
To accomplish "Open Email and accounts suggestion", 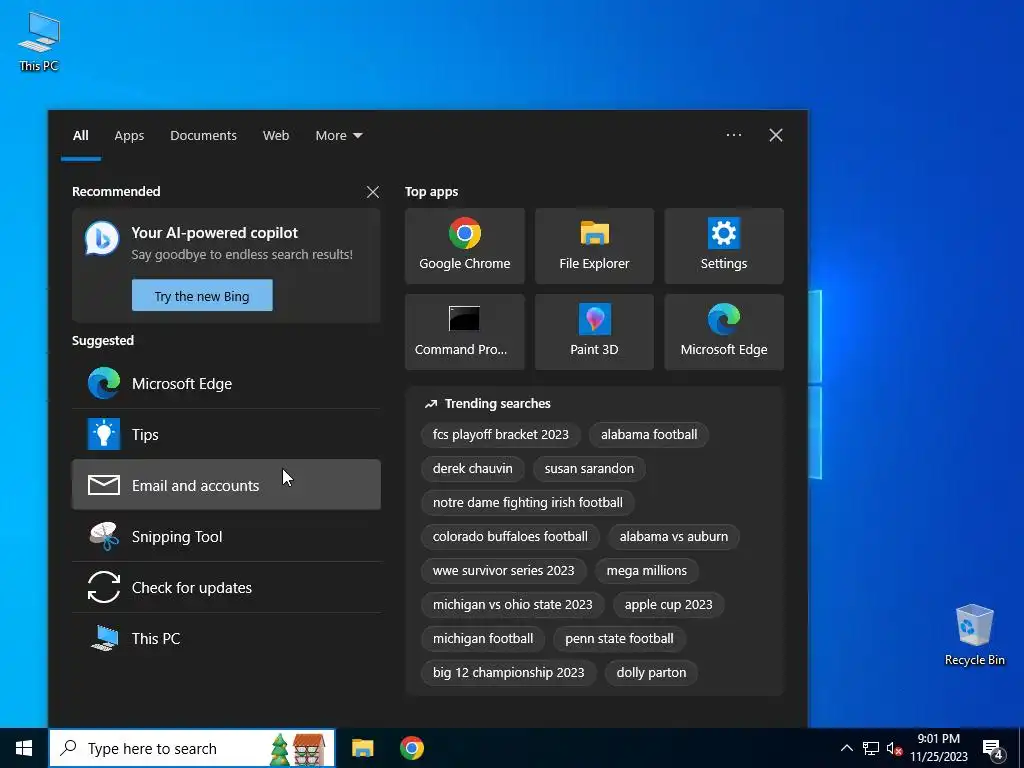I will coord(226,485).
